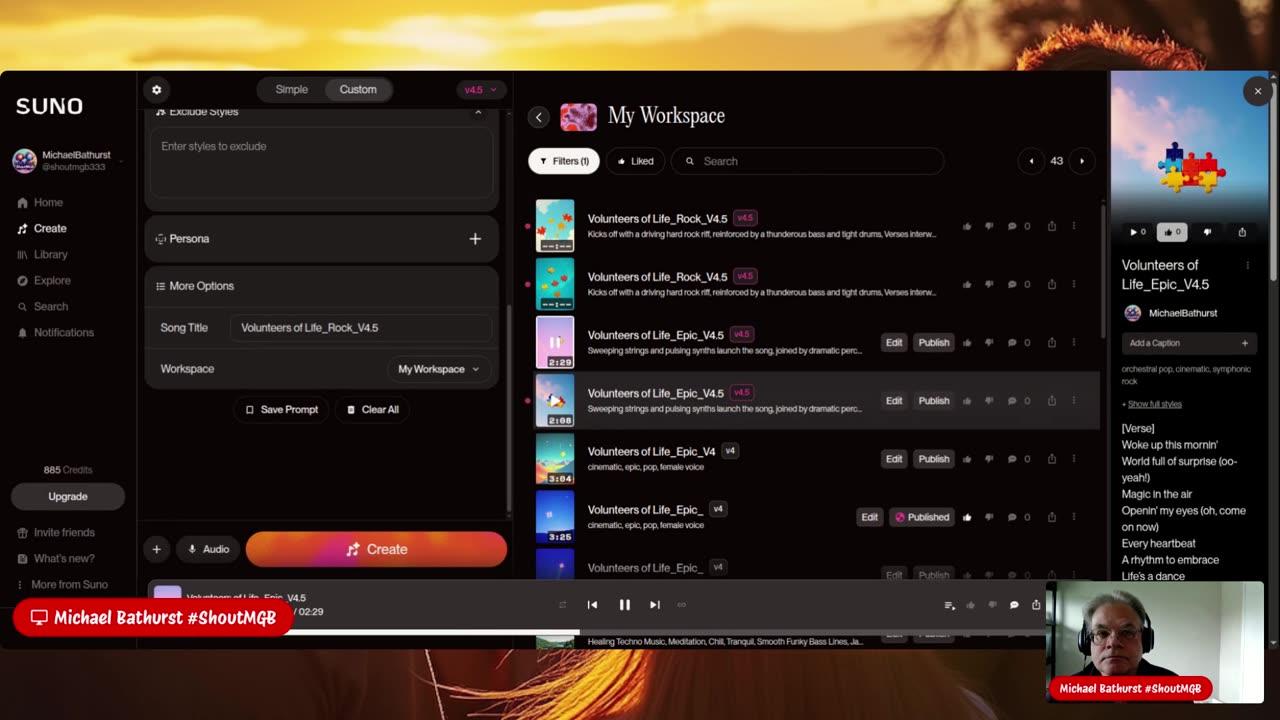
Task: Expand the Persona section with plus
Action: click(x=475, y=239)
